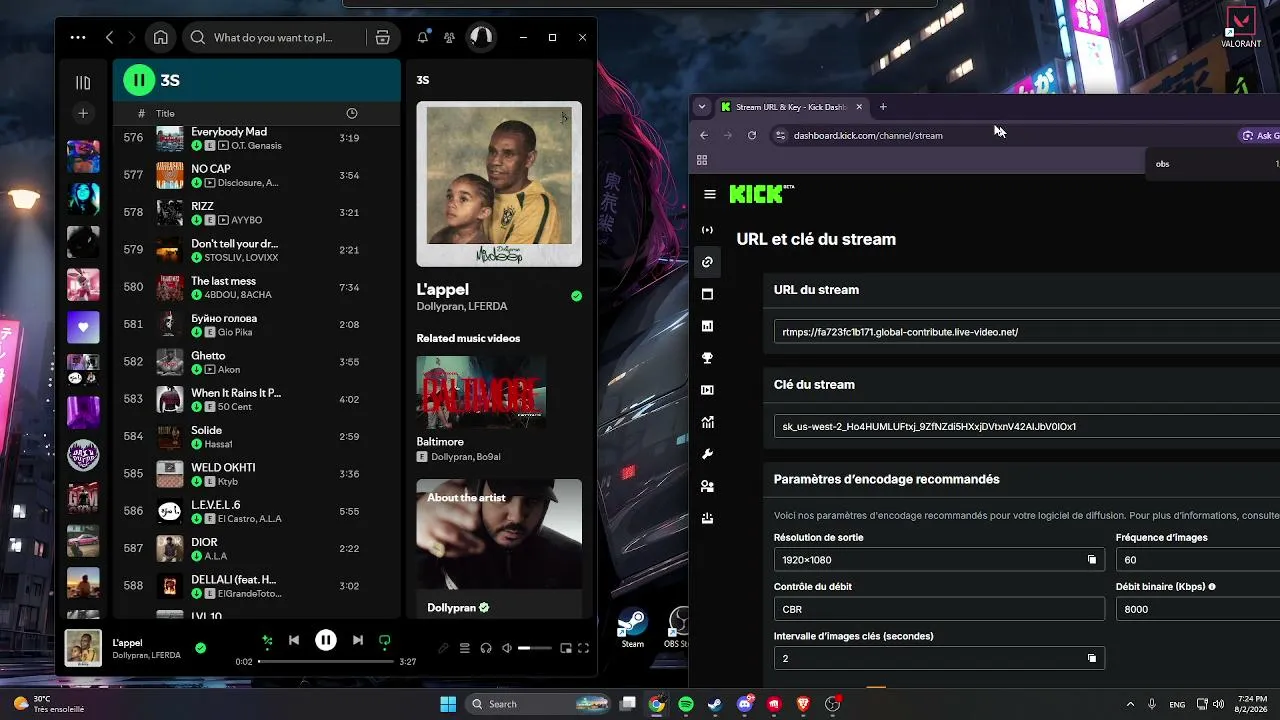Click the Clé du stream key field
Screen dimensions: 1280x720
click(1027, 427)
